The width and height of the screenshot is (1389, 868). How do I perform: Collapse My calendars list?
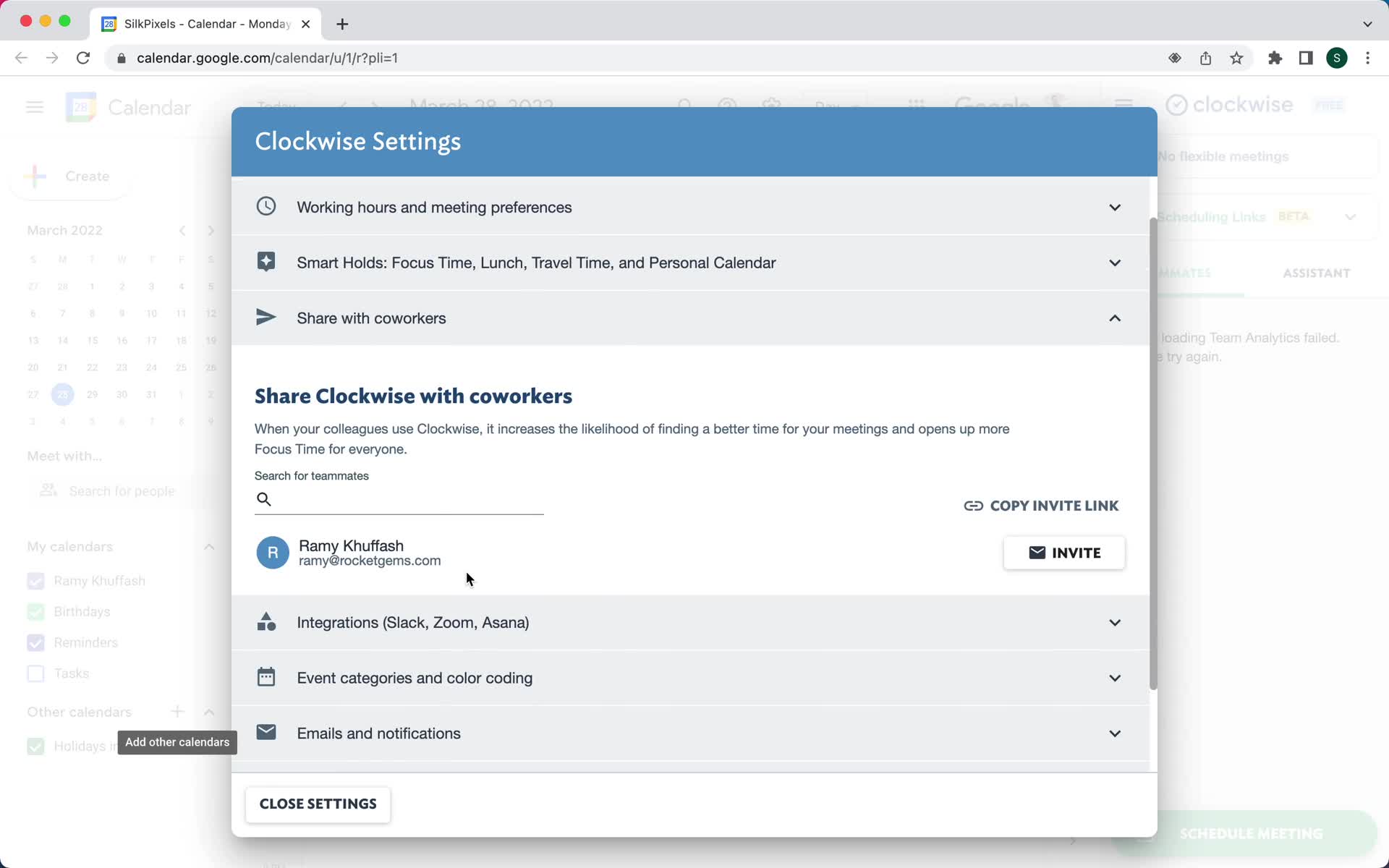click(209, 547)
